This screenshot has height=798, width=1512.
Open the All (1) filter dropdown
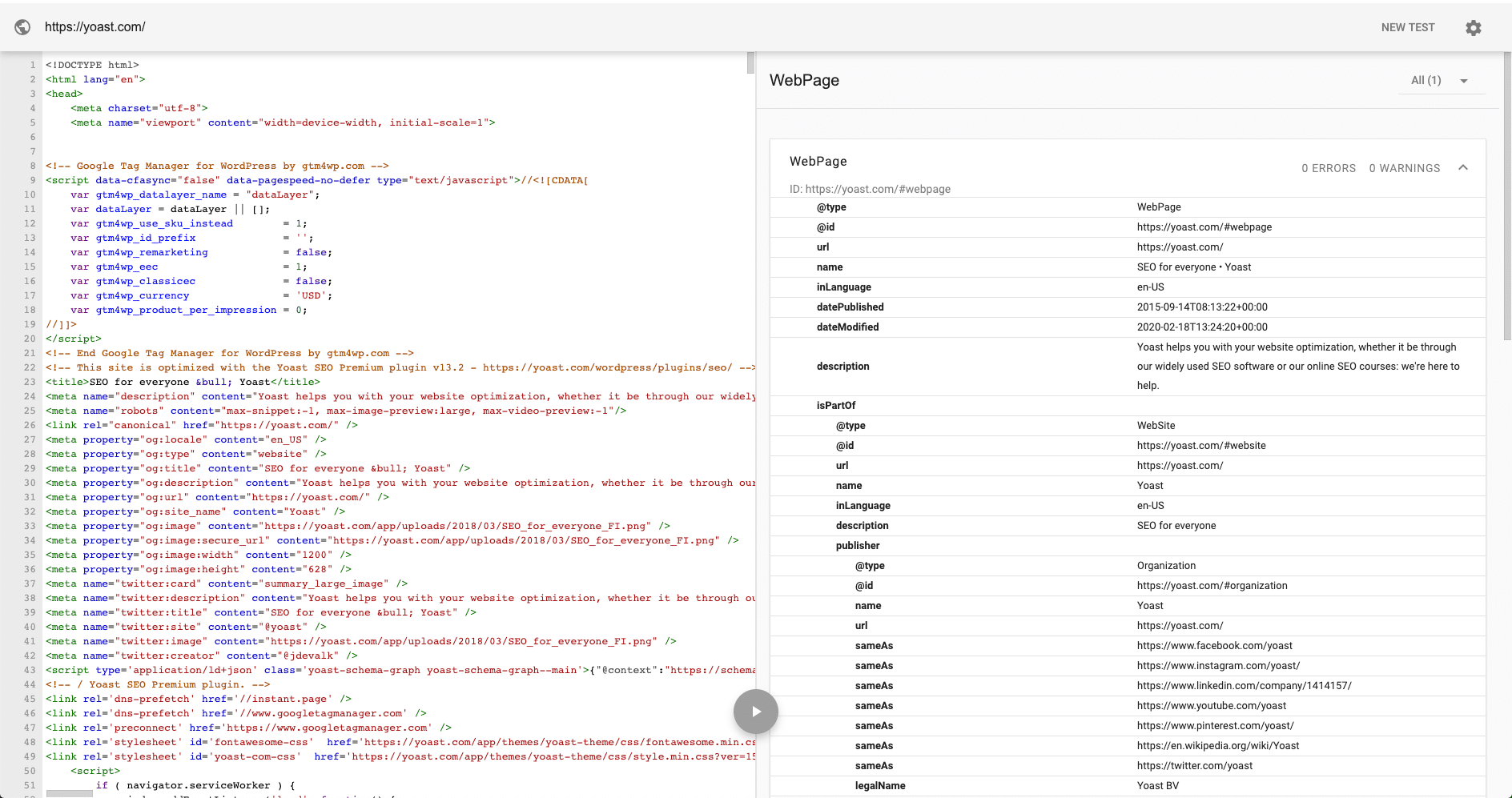coord(1440,80)
